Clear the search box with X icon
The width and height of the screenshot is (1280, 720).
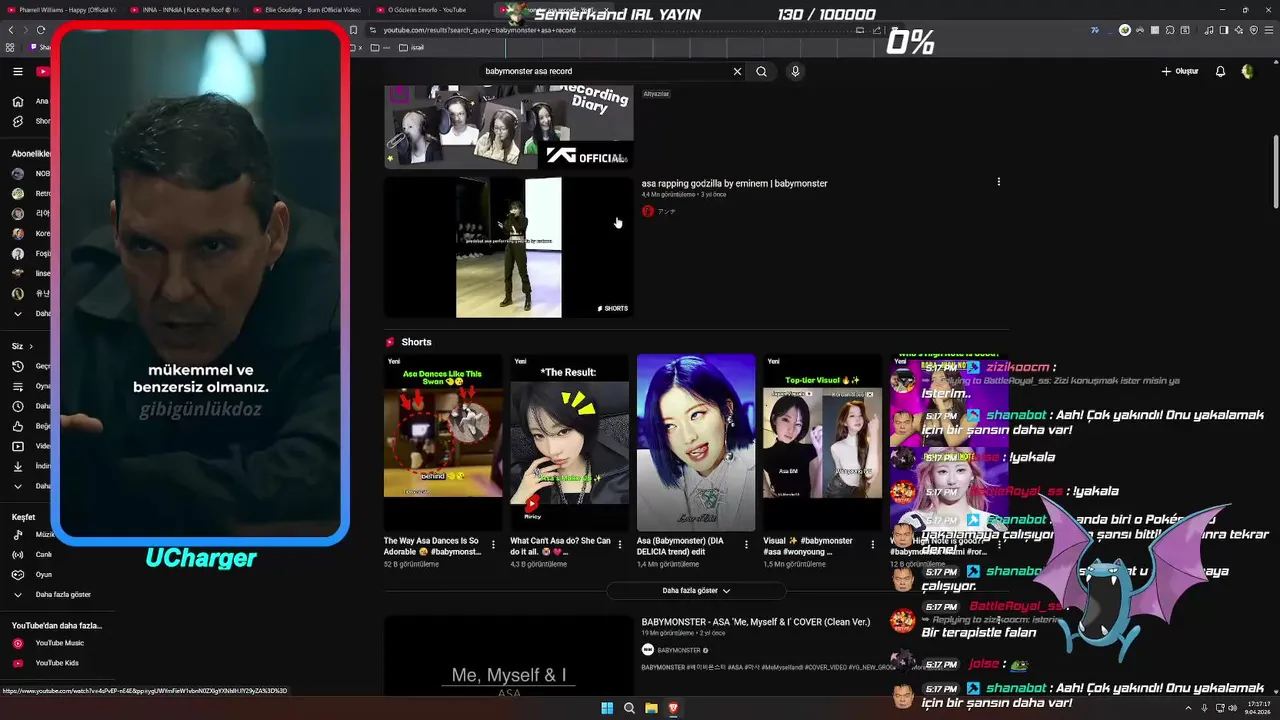tap(737, 71)
